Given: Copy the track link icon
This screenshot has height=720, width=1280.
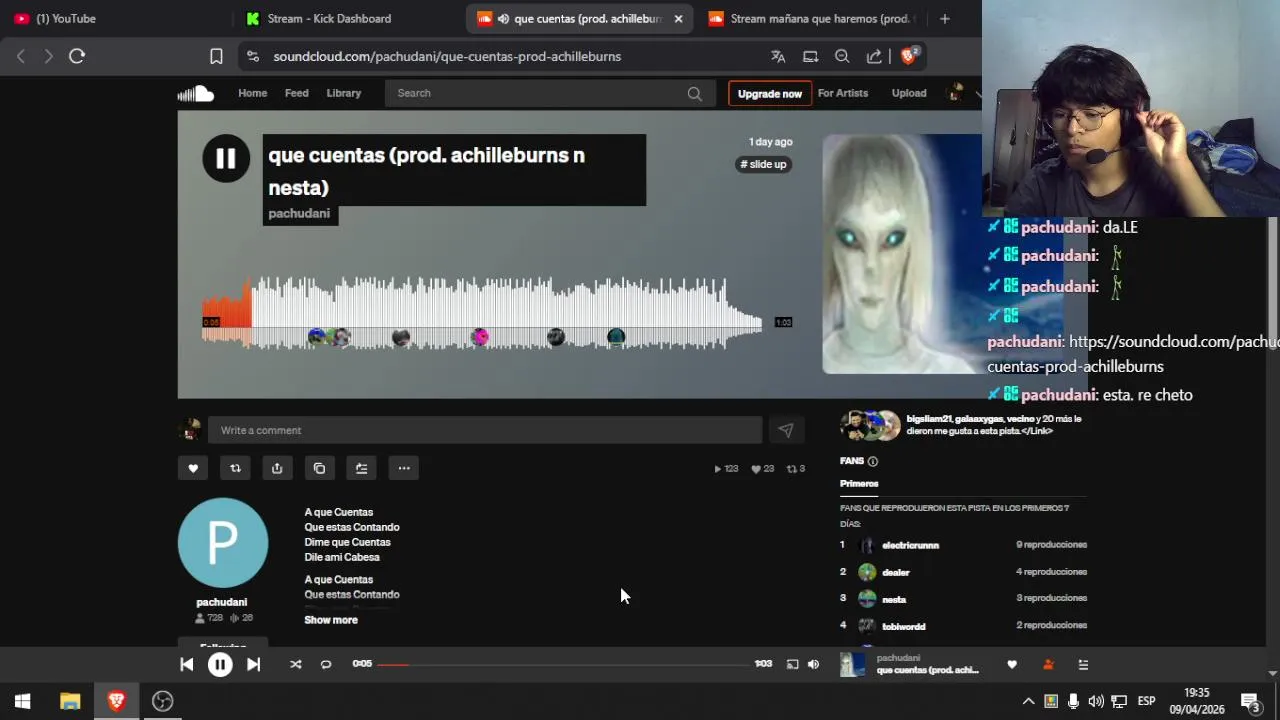Looking at the screenshot, I should coord(319,468).
